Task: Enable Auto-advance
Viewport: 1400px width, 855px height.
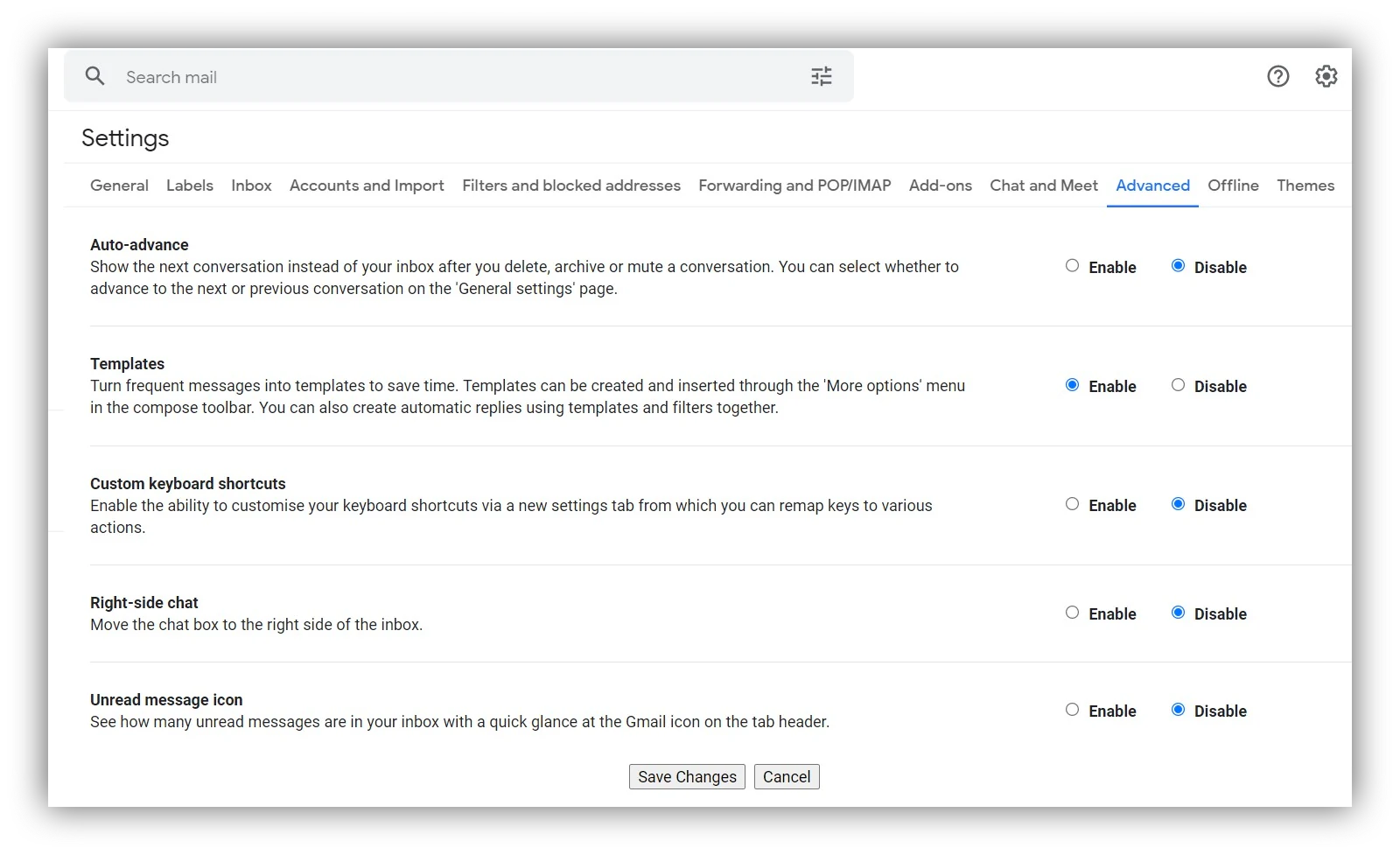Action: click(x=1072, y=266)
